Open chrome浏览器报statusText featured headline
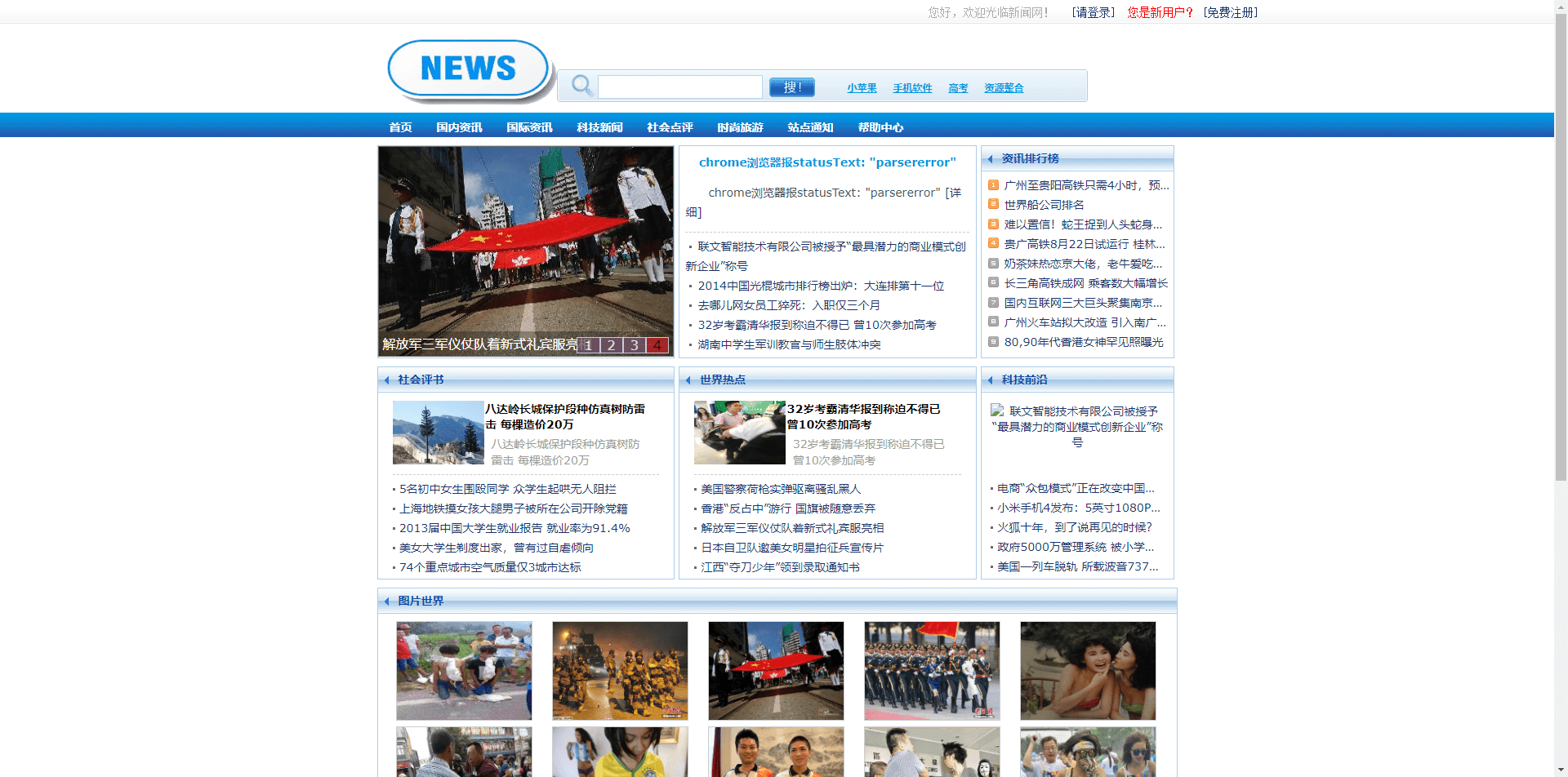The image size is (1568, 777). 827,162
